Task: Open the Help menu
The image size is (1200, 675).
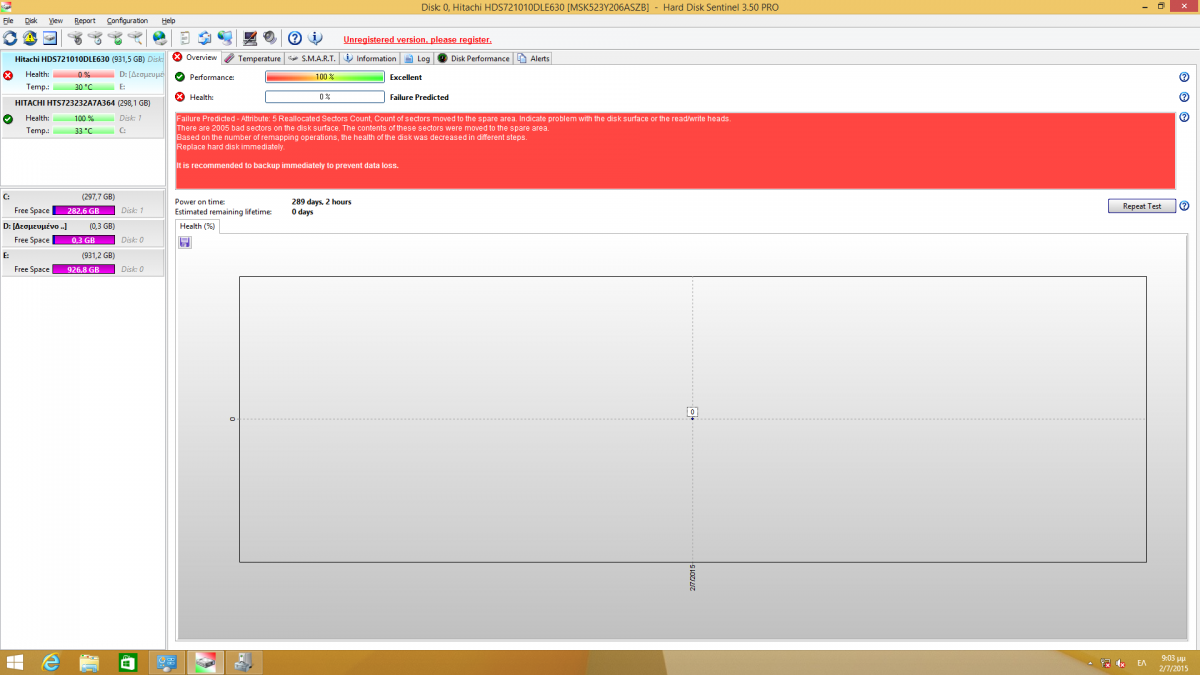Action: click(x=168, y=20)
